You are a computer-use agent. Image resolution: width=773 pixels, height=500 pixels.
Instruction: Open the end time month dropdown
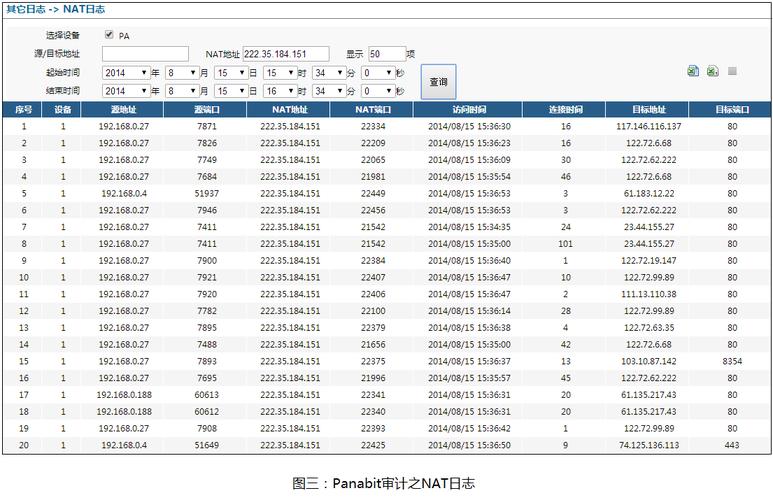(x=182, y=91)
